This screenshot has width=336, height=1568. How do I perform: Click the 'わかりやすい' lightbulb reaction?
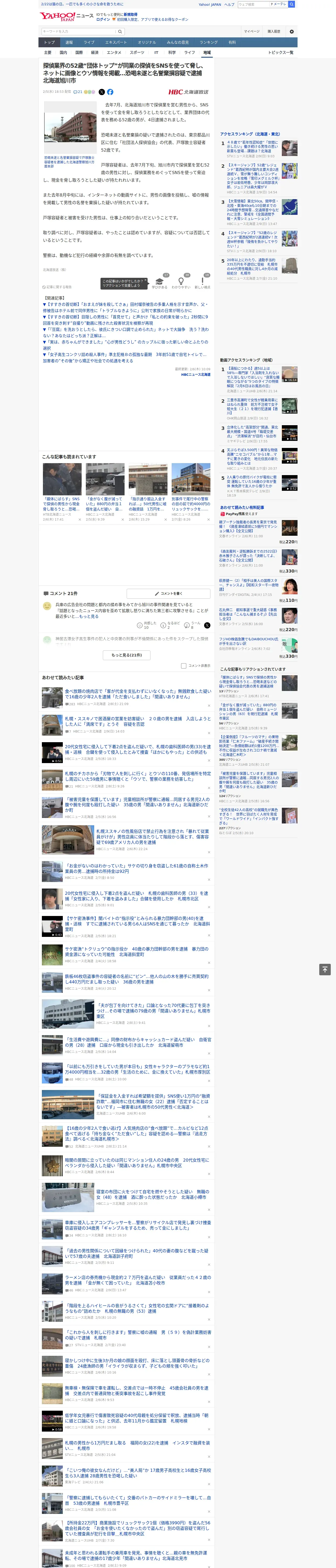click(x=181, y=282)
